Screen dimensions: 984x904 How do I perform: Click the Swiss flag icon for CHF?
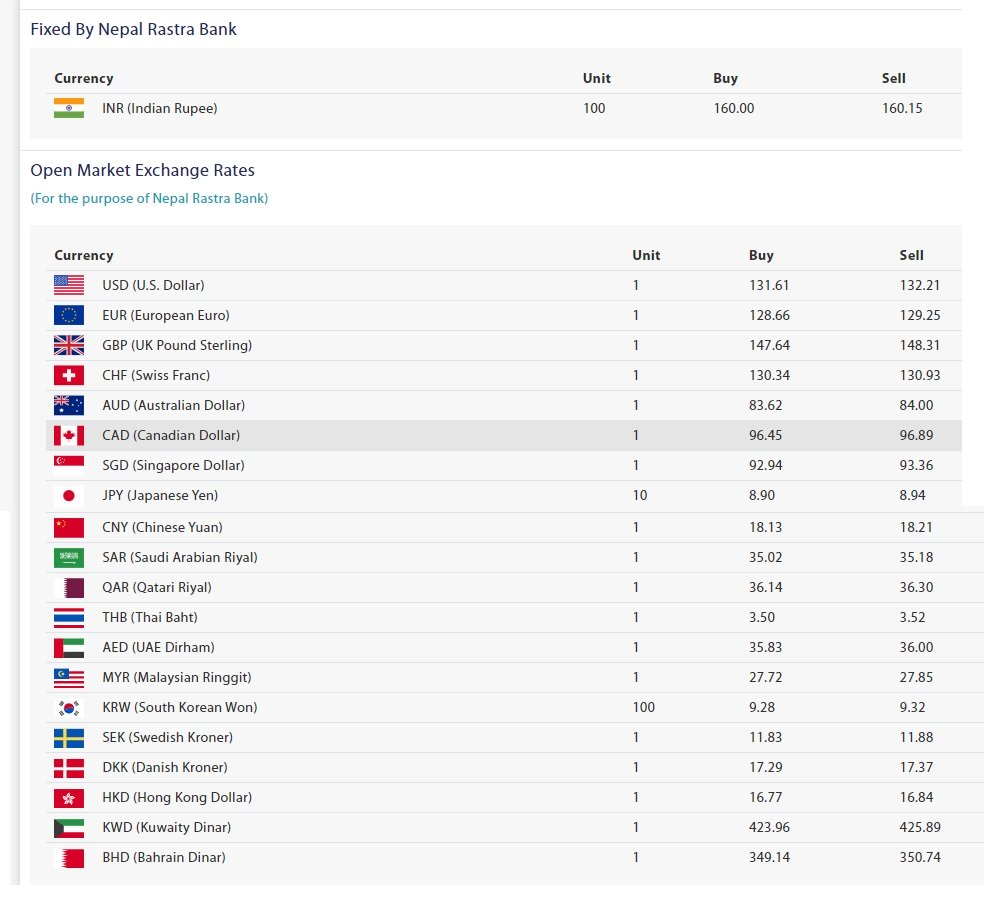[x=69, y=375]
